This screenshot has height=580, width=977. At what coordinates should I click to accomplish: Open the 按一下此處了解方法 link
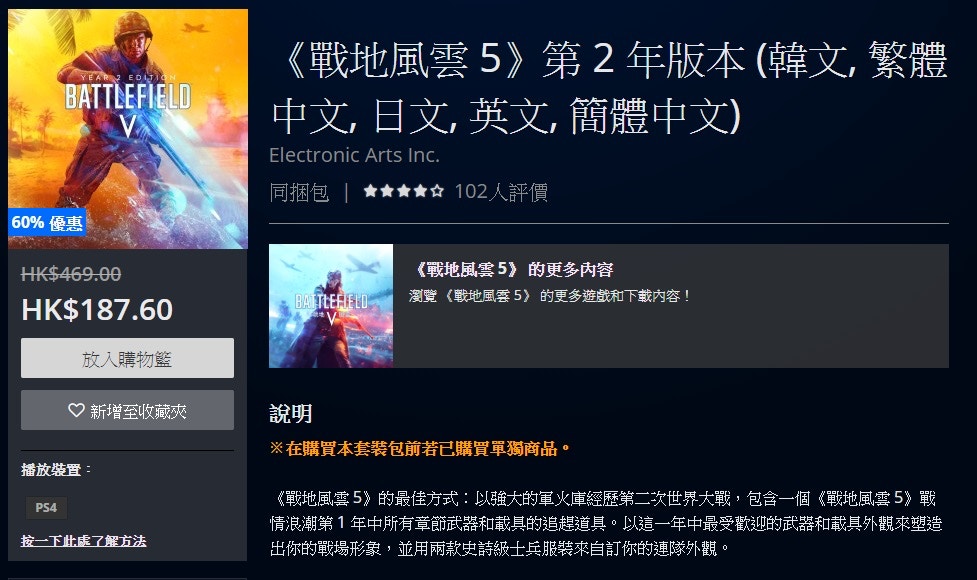click(83, 541)
